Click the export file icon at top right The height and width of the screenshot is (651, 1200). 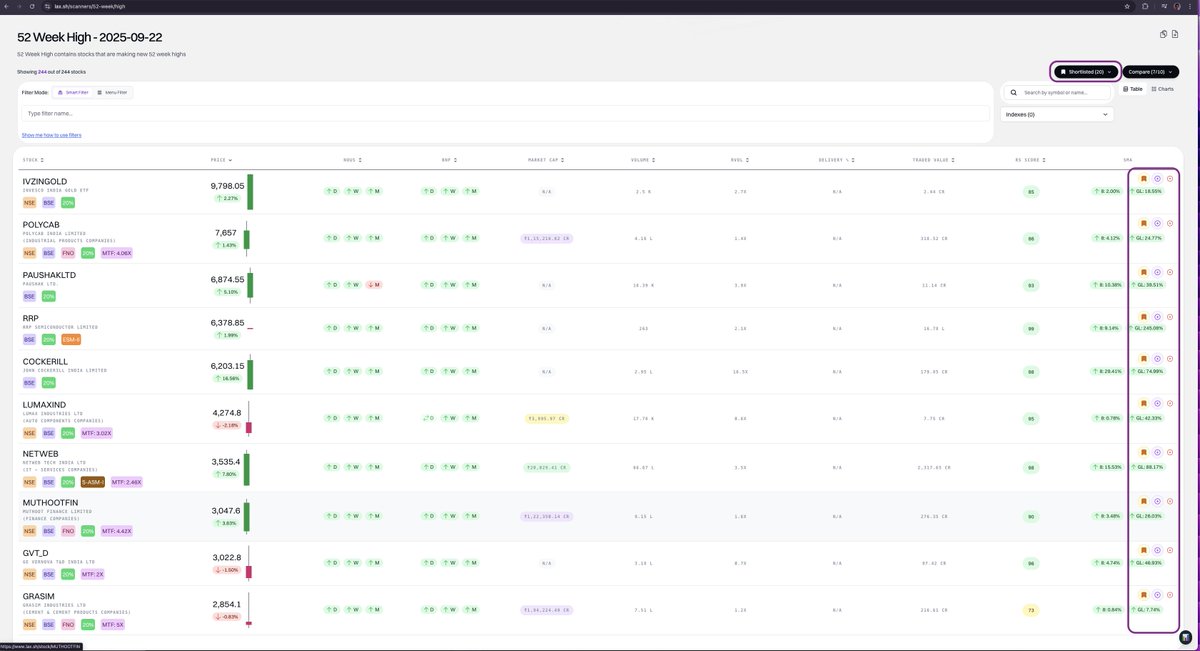coord(1175,35)
